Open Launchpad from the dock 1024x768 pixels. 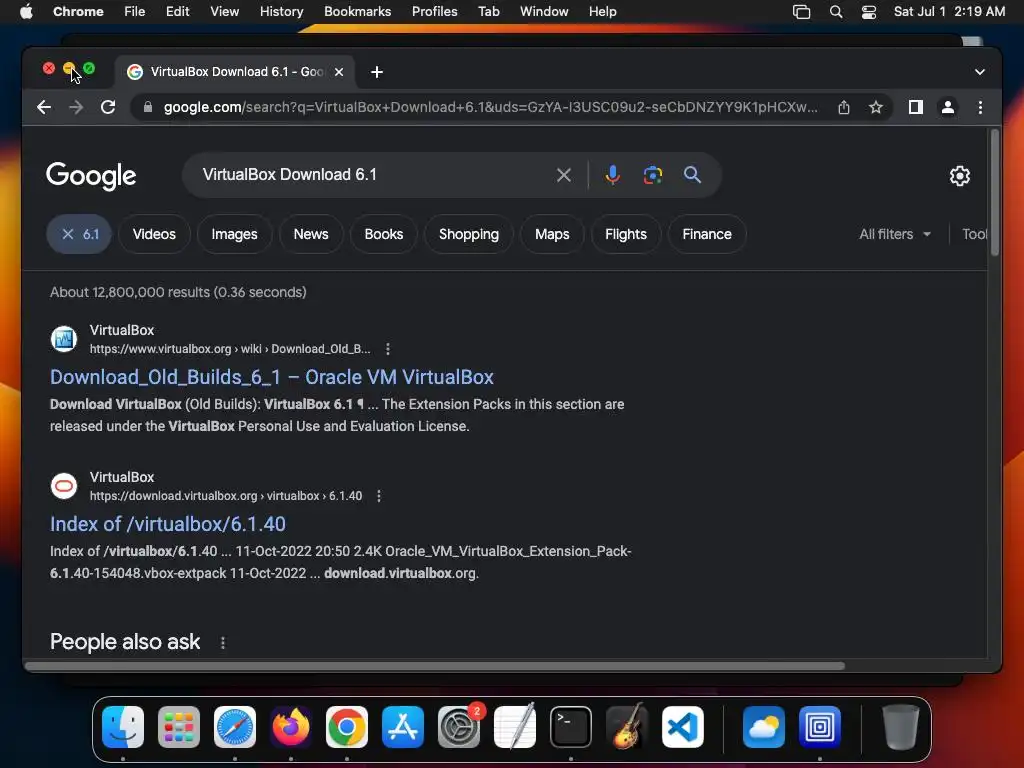point(179,727)
